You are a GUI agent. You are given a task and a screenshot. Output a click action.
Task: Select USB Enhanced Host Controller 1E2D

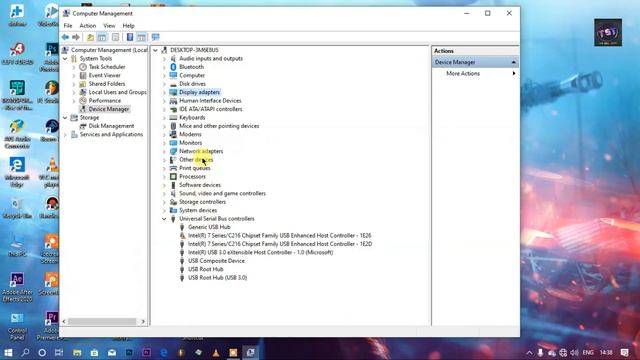[280, 244]
